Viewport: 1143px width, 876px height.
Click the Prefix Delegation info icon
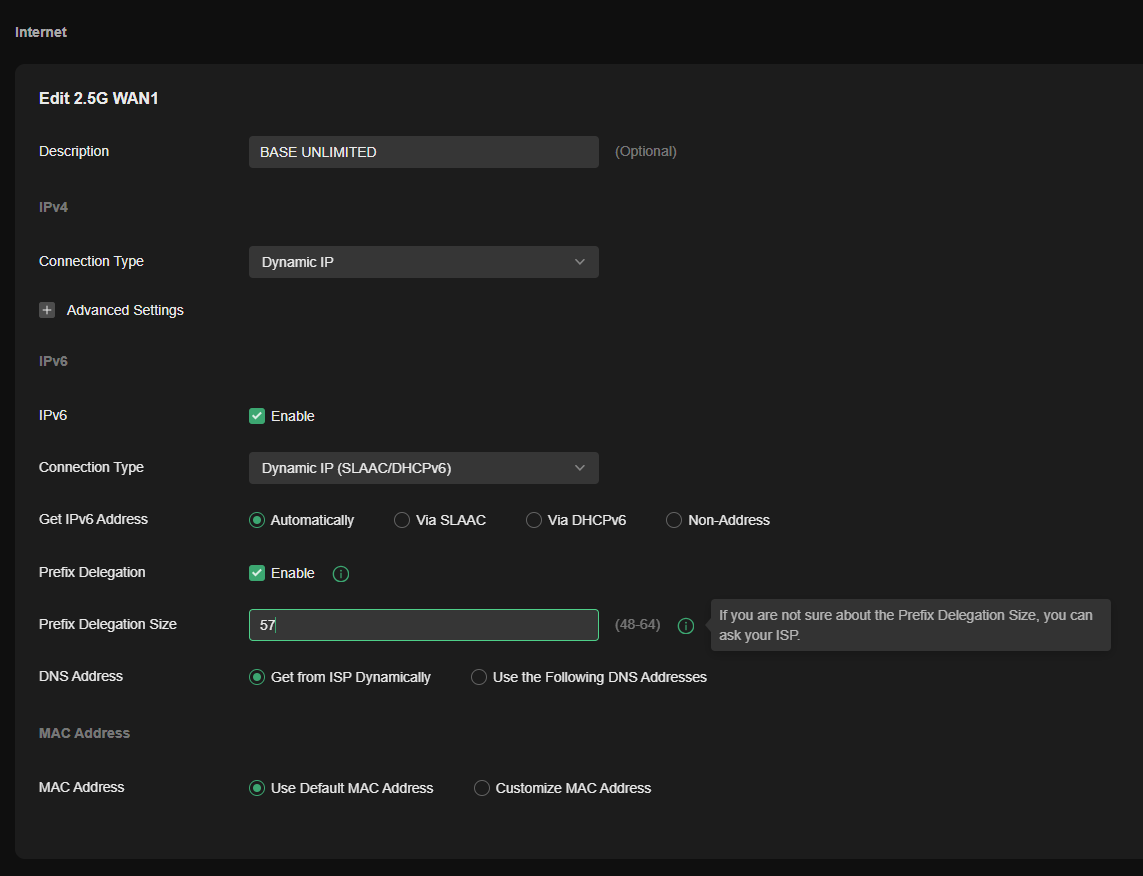coord(340,574)
